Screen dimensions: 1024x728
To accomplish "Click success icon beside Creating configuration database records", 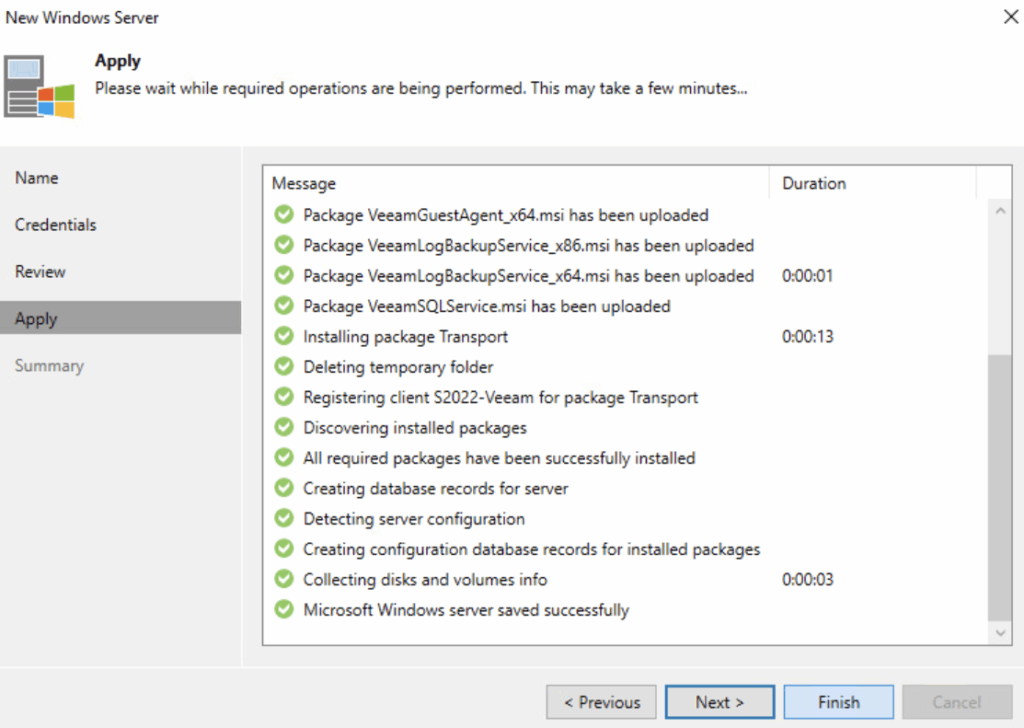I will click(x=284, y=548).
